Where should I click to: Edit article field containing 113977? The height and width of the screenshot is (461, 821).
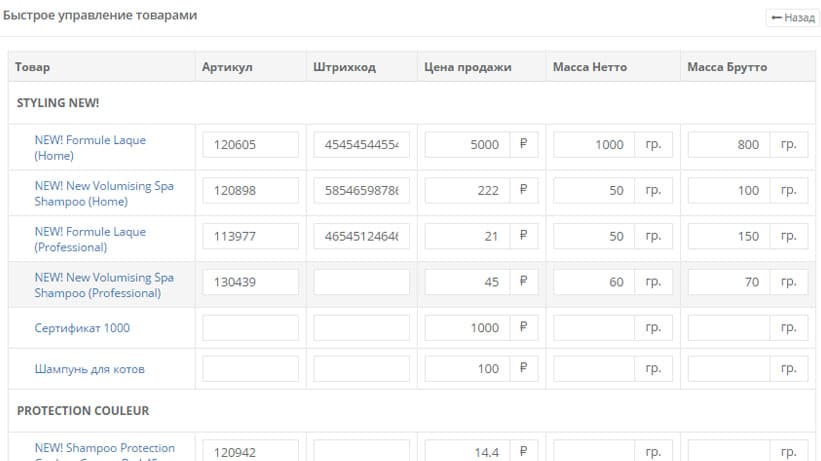[x=251, y=236]
